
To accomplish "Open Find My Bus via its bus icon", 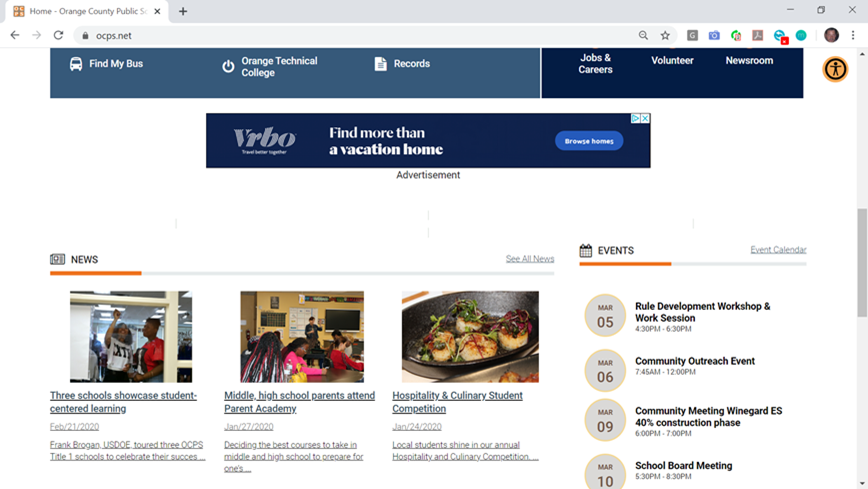I will click(x=76, y=64).
